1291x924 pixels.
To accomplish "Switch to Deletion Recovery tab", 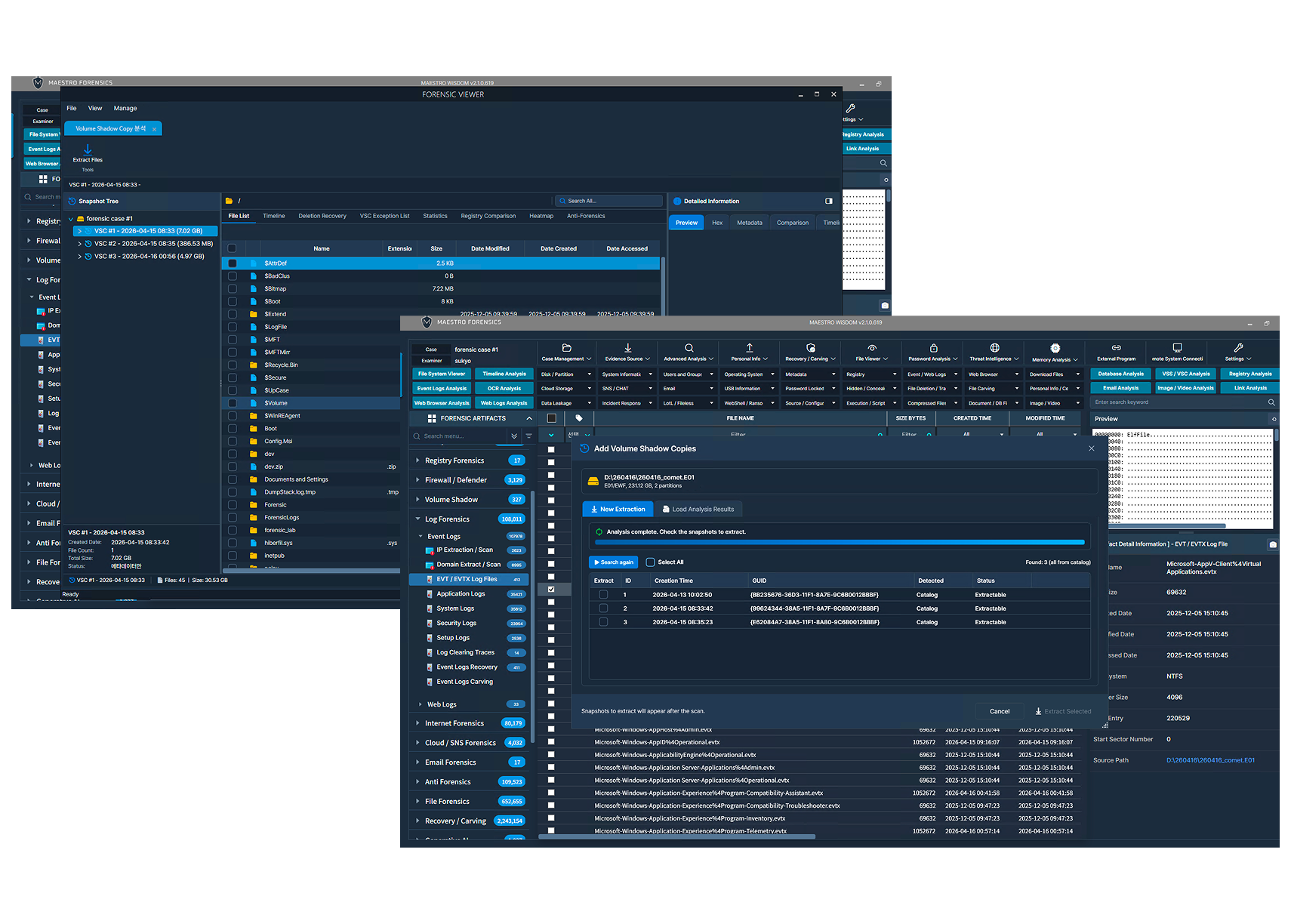I will 322,217.
